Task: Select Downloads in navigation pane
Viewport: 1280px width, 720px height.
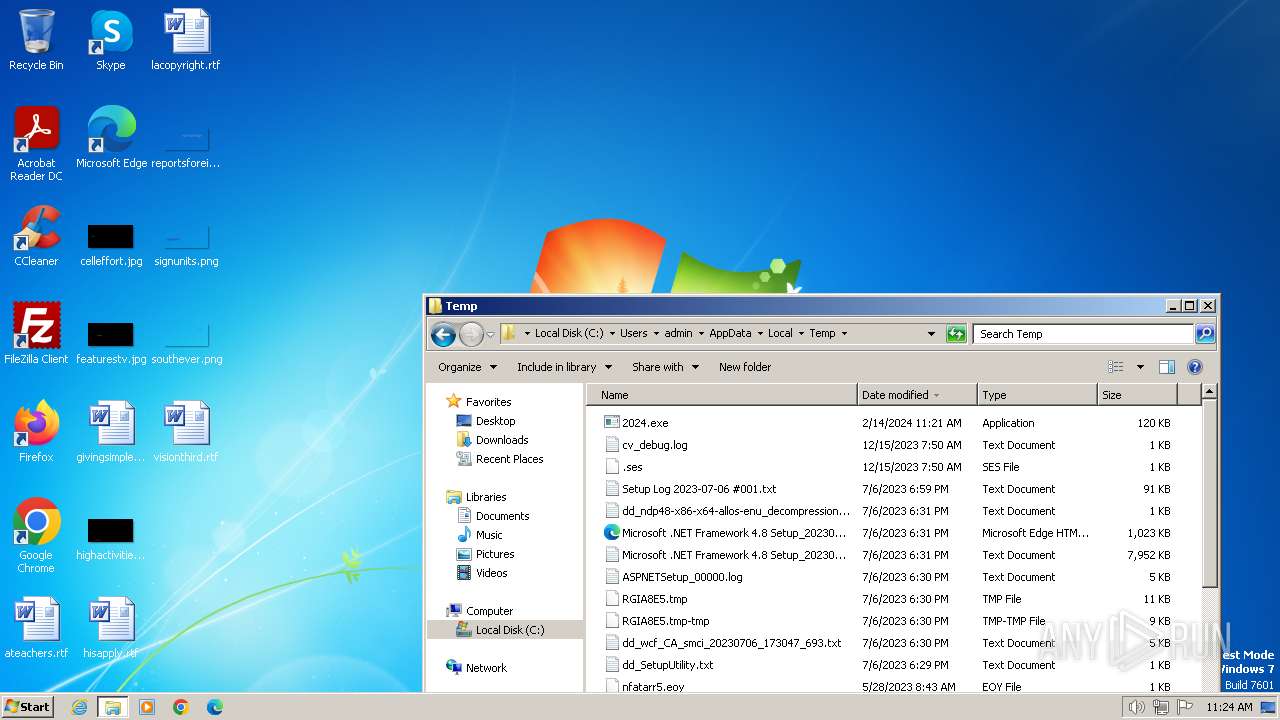Action: [x=501, y=440]
